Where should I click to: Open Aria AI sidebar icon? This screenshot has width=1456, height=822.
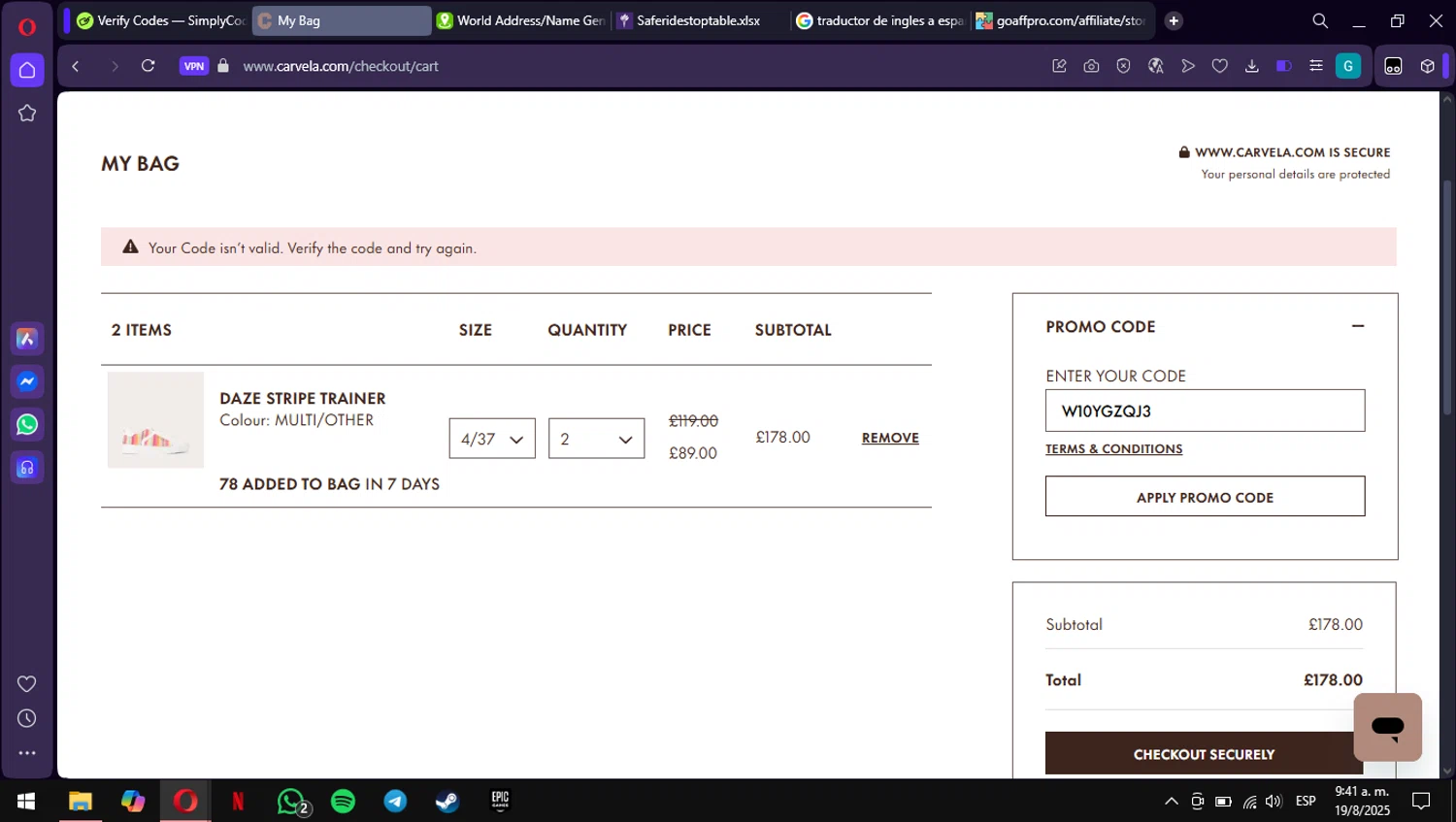pyautogui.click(x=27, y=339)
